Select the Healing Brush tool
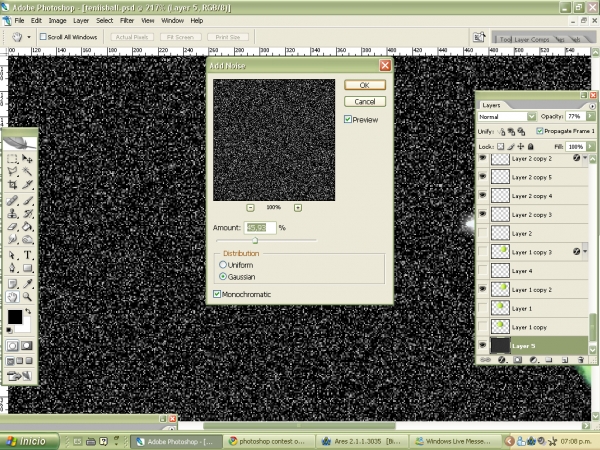The height and width of the screenshot is (450, 600). (12, 201)
